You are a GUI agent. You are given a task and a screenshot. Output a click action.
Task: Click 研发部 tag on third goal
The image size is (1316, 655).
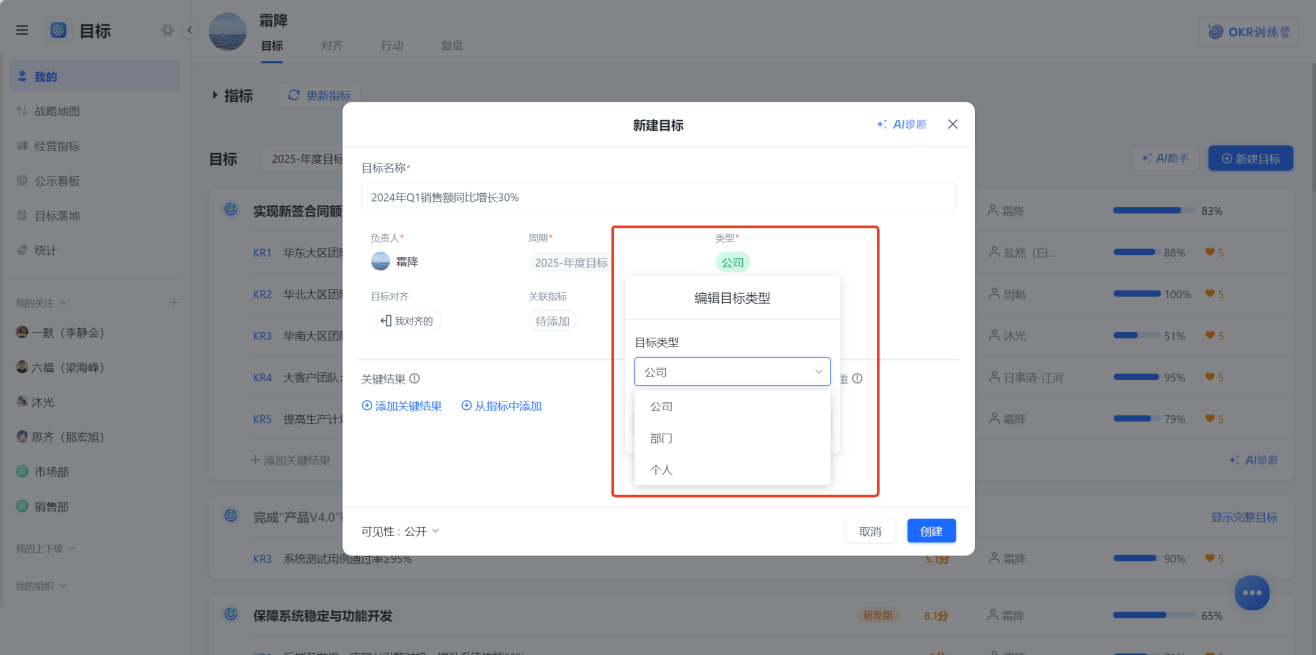[x=876, y=615]
